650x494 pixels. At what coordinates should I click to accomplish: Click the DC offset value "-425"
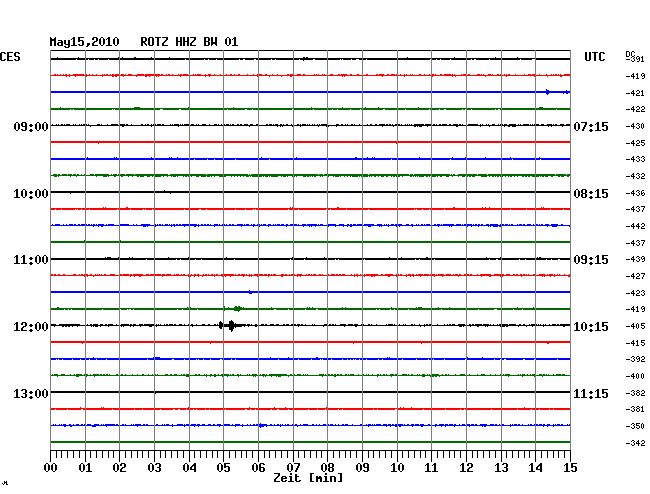point(635,143)
